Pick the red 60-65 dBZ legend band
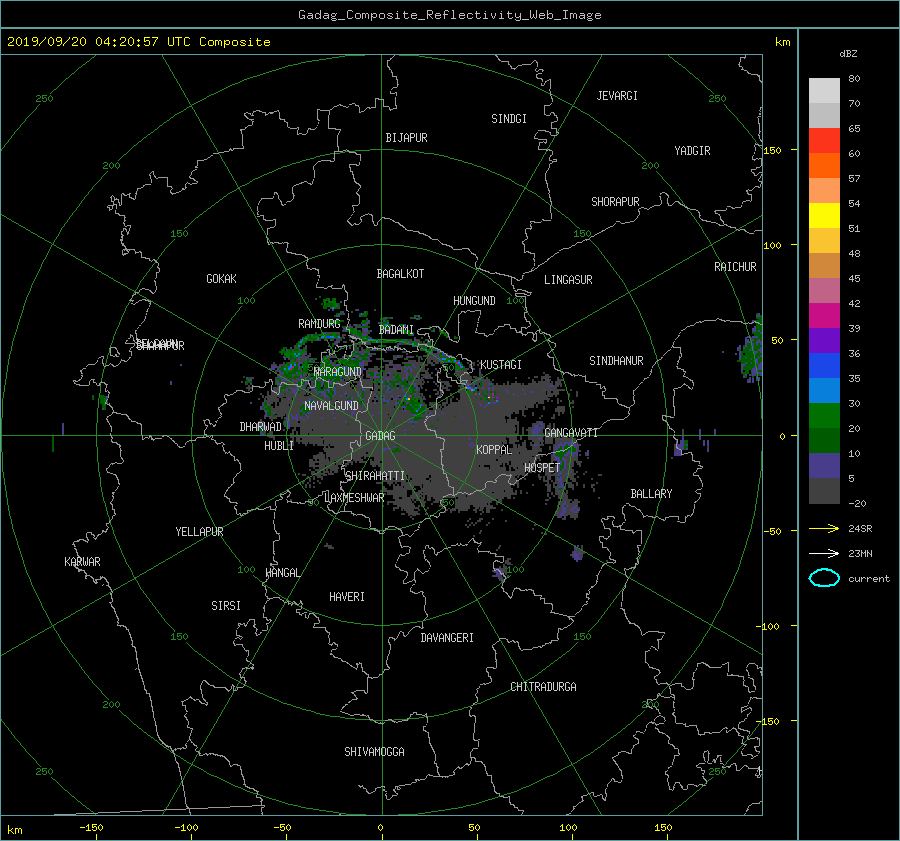 tap(824, 140)
